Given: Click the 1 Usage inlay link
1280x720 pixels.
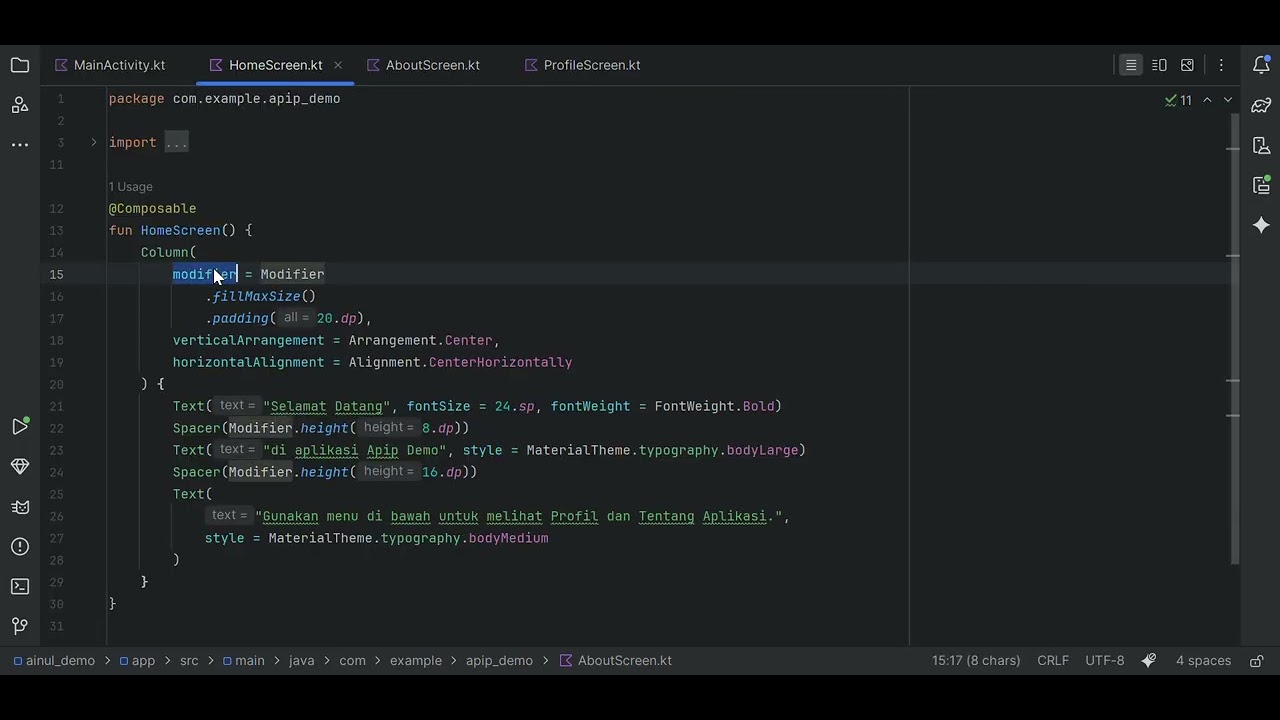Looking at the screenshot, I should point(130,187).
